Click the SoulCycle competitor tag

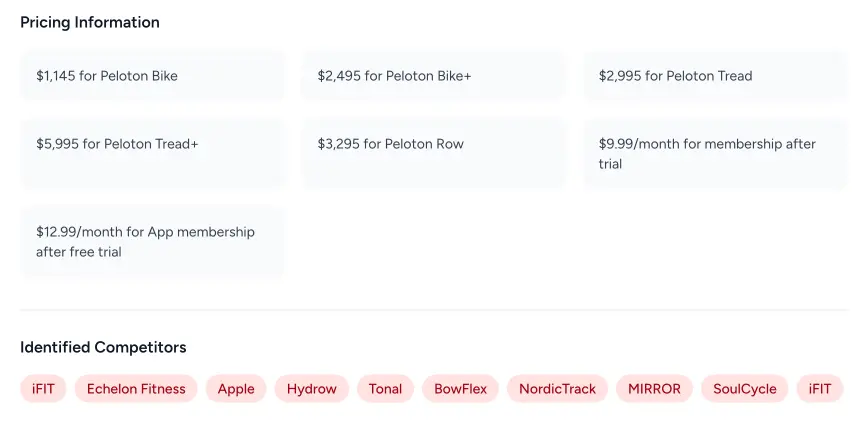pos(744,389)
